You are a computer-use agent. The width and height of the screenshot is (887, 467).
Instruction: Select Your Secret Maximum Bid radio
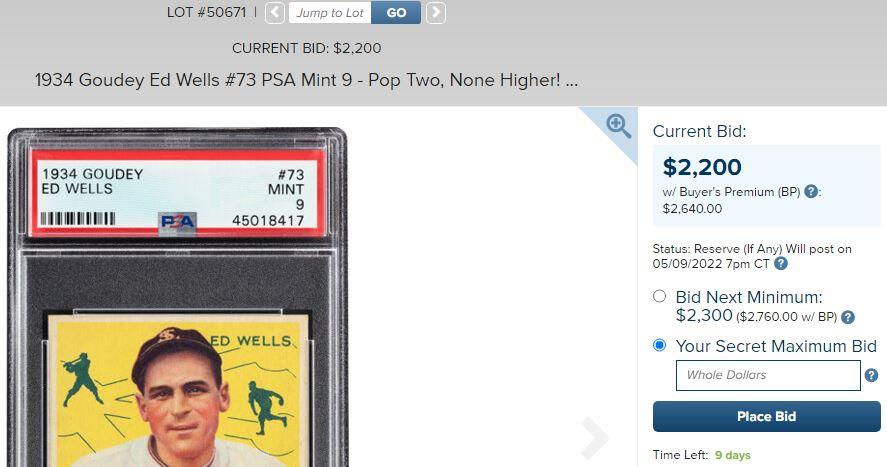(x=659, y=345)
